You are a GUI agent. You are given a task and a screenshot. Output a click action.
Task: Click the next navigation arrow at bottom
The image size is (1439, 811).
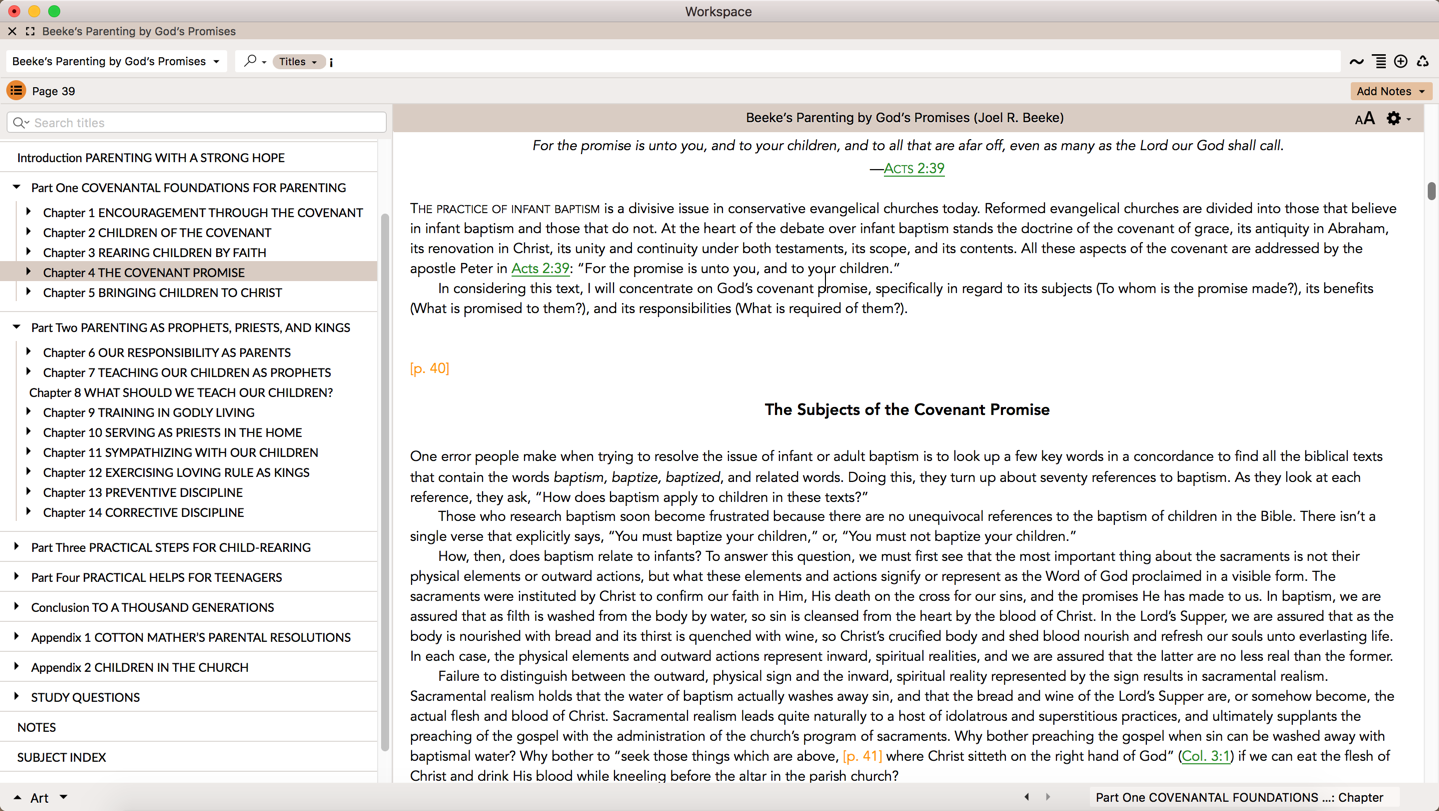[1048, 797]
